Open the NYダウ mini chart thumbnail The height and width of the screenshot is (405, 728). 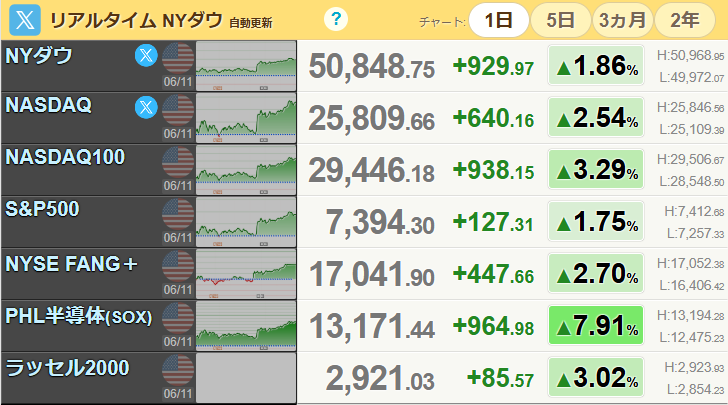click(246, 65)
